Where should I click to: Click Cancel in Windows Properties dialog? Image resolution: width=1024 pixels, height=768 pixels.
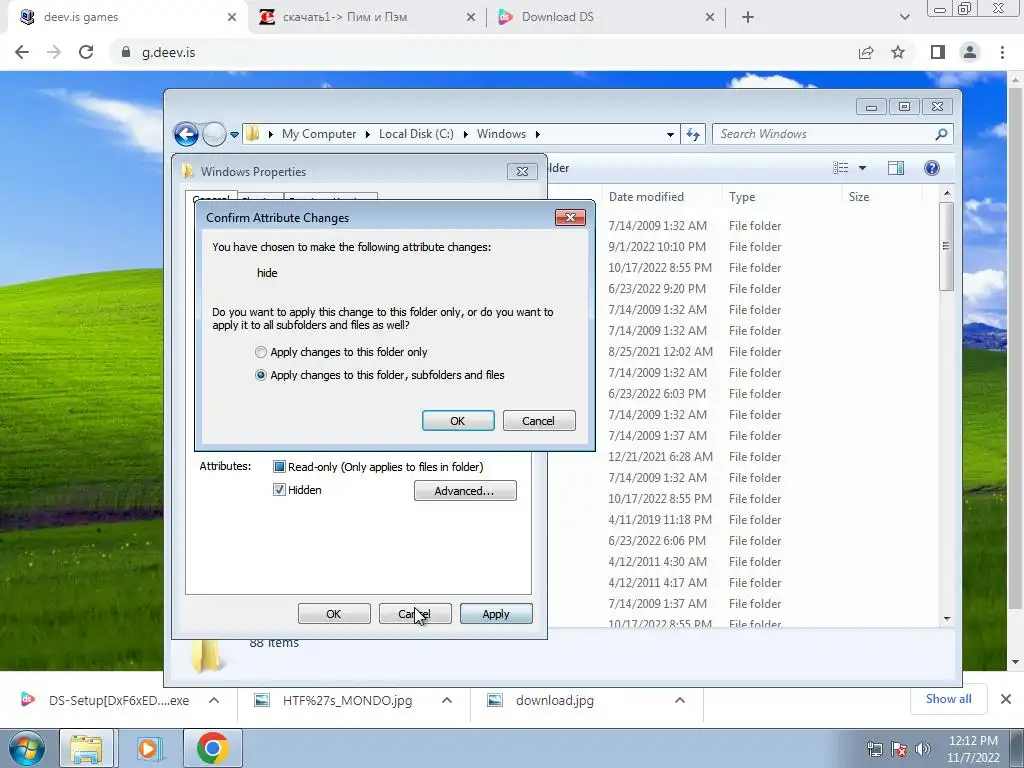point(415,614)
